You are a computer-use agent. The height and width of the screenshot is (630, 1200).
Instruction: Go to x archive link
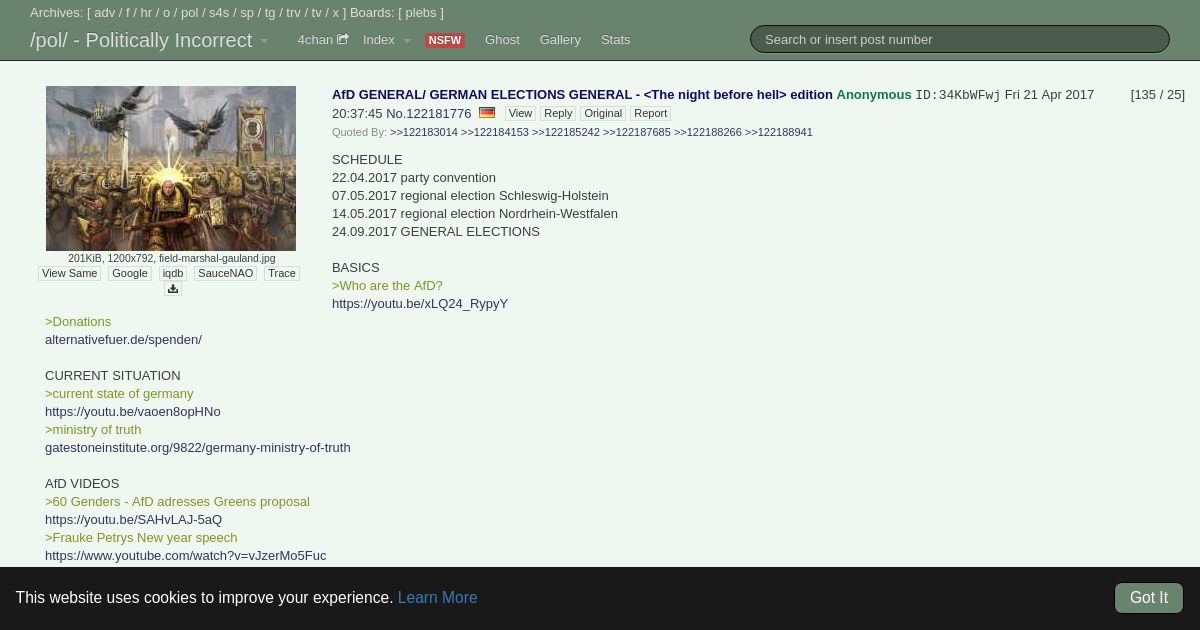(x=335, y=13)
